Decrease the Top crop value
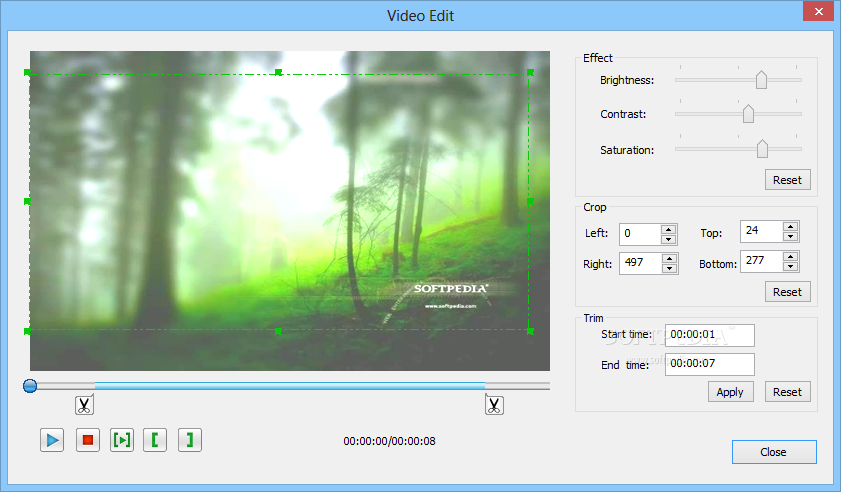 [x=790, y=237]
